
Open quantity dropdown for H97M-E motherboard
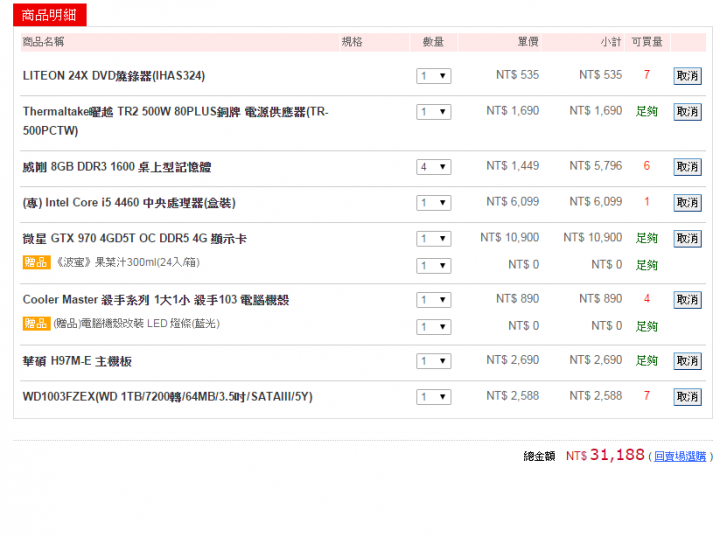[433, 361]
